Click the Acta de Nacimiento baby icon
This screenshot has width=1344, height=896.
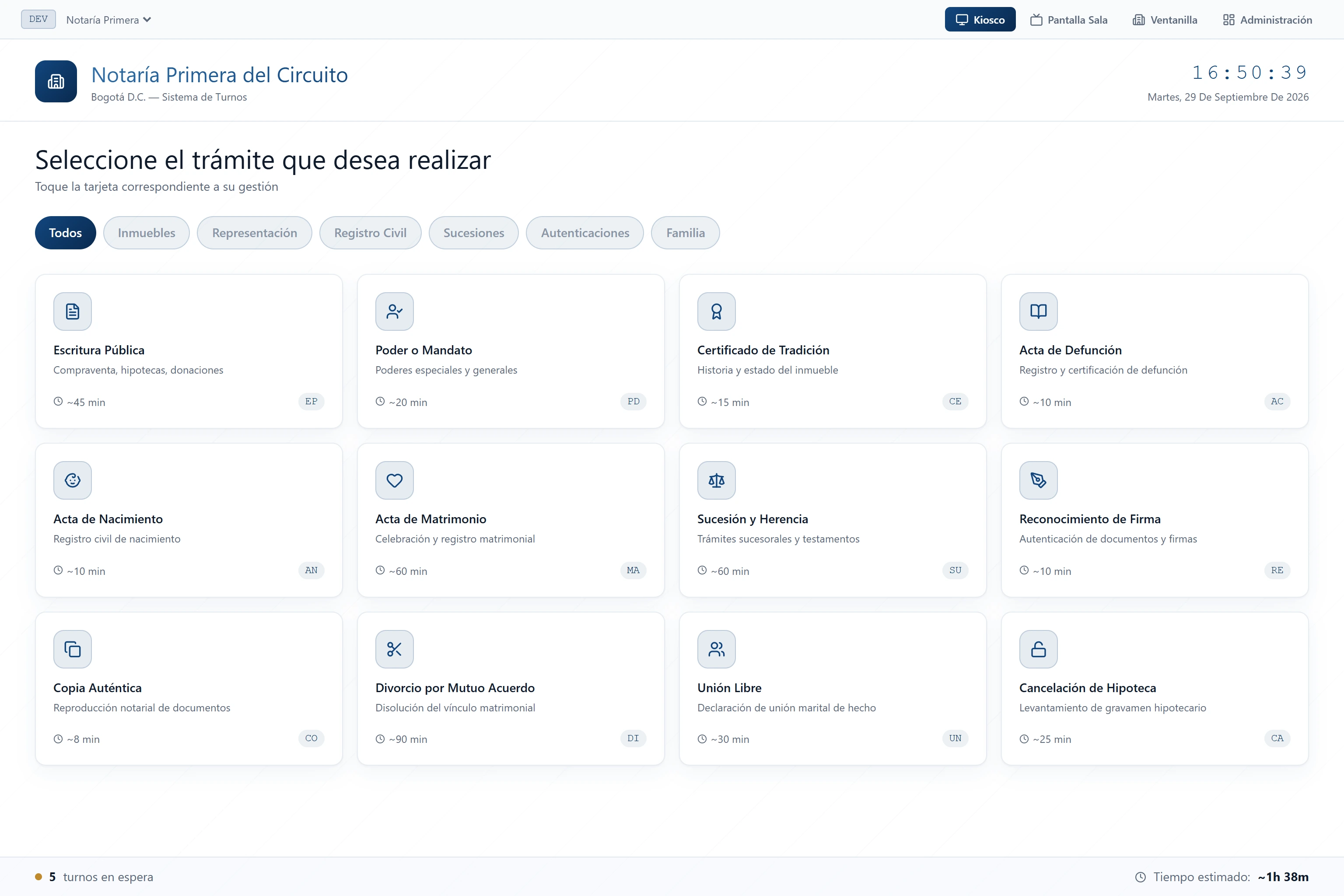(x=73, y=480)
